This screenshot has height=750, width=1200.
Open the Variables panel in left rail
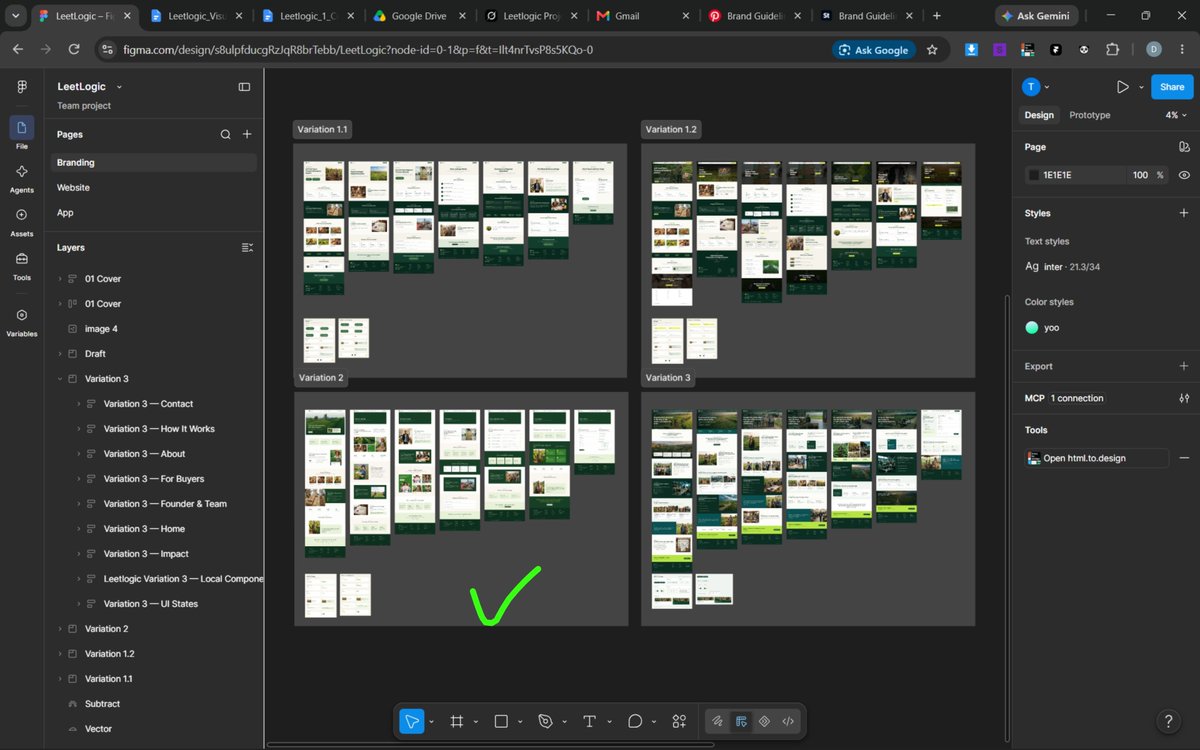22,321
